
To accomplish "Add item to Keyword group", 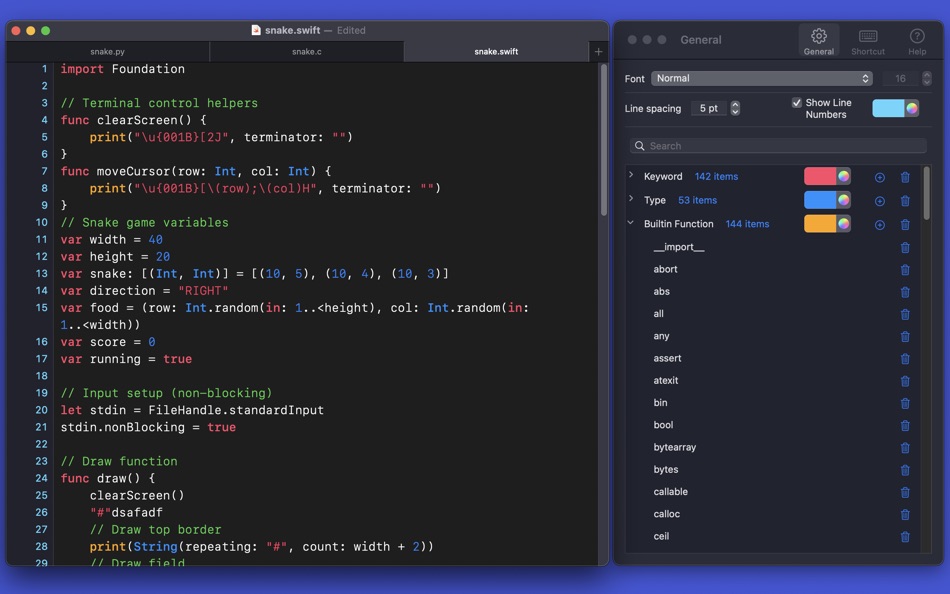I will (880, 177).
